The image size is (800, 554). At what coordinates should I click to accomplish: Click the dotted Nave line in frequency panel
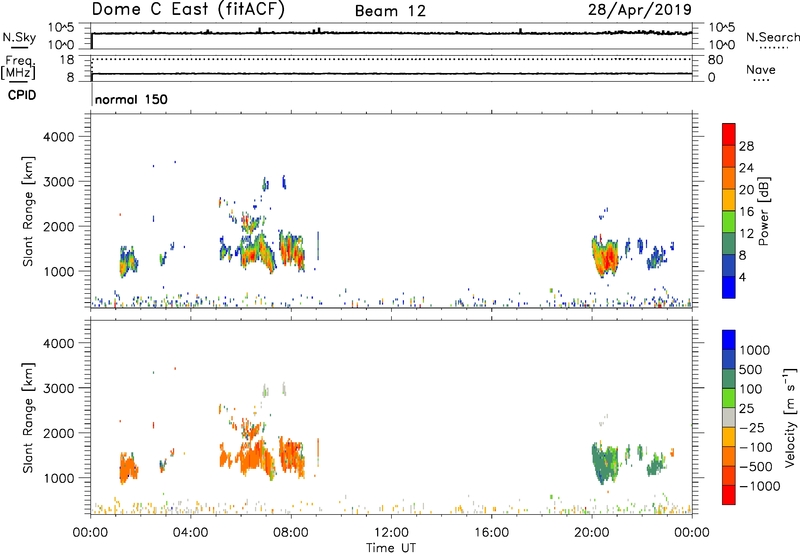pyautogui.click(x=391, y=59)
